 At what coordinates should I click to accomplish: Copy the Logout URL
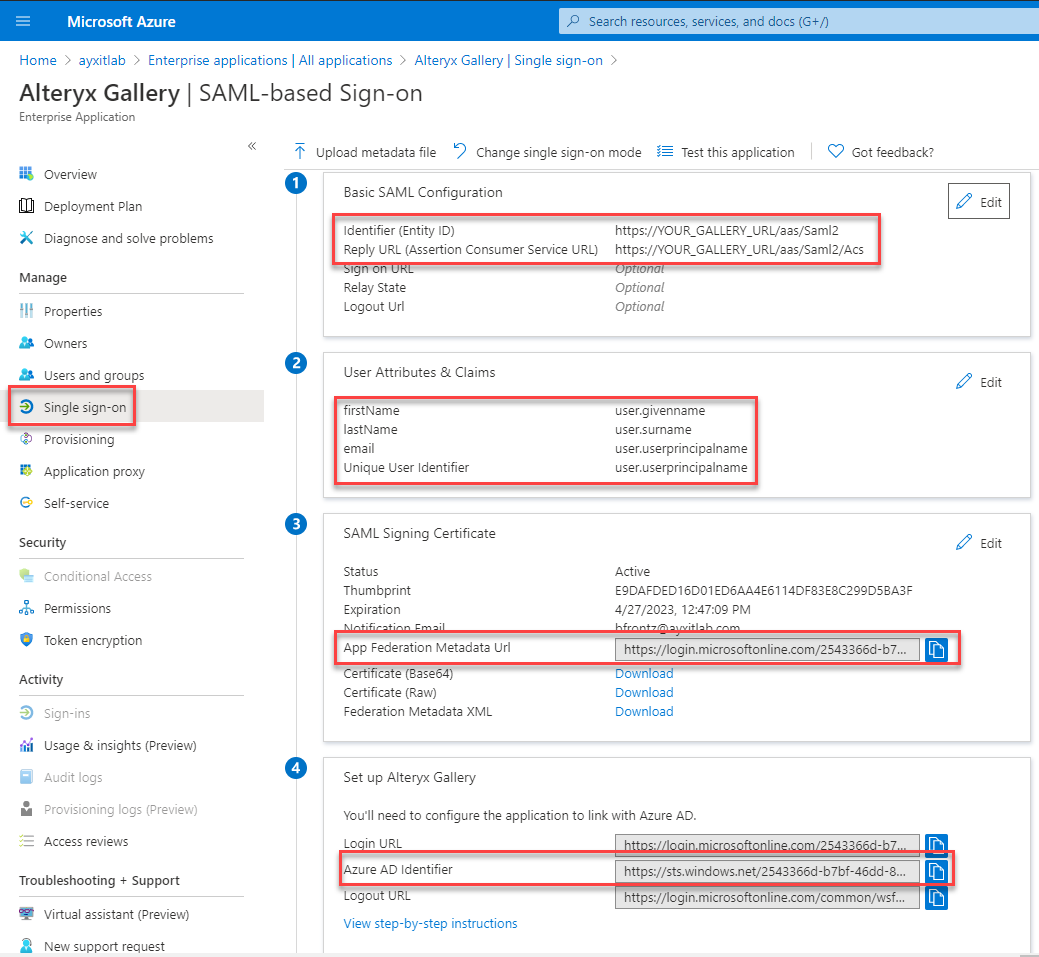tap(936, 897)
